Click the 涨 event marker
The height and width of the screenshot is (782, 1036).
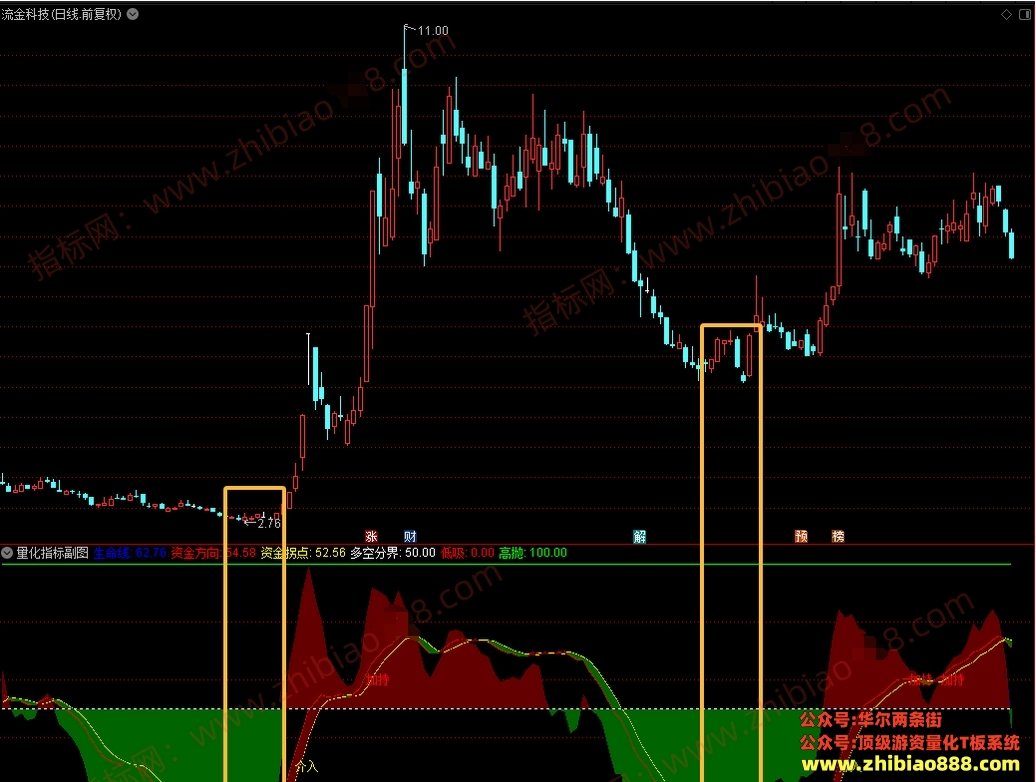pos(371,536)
